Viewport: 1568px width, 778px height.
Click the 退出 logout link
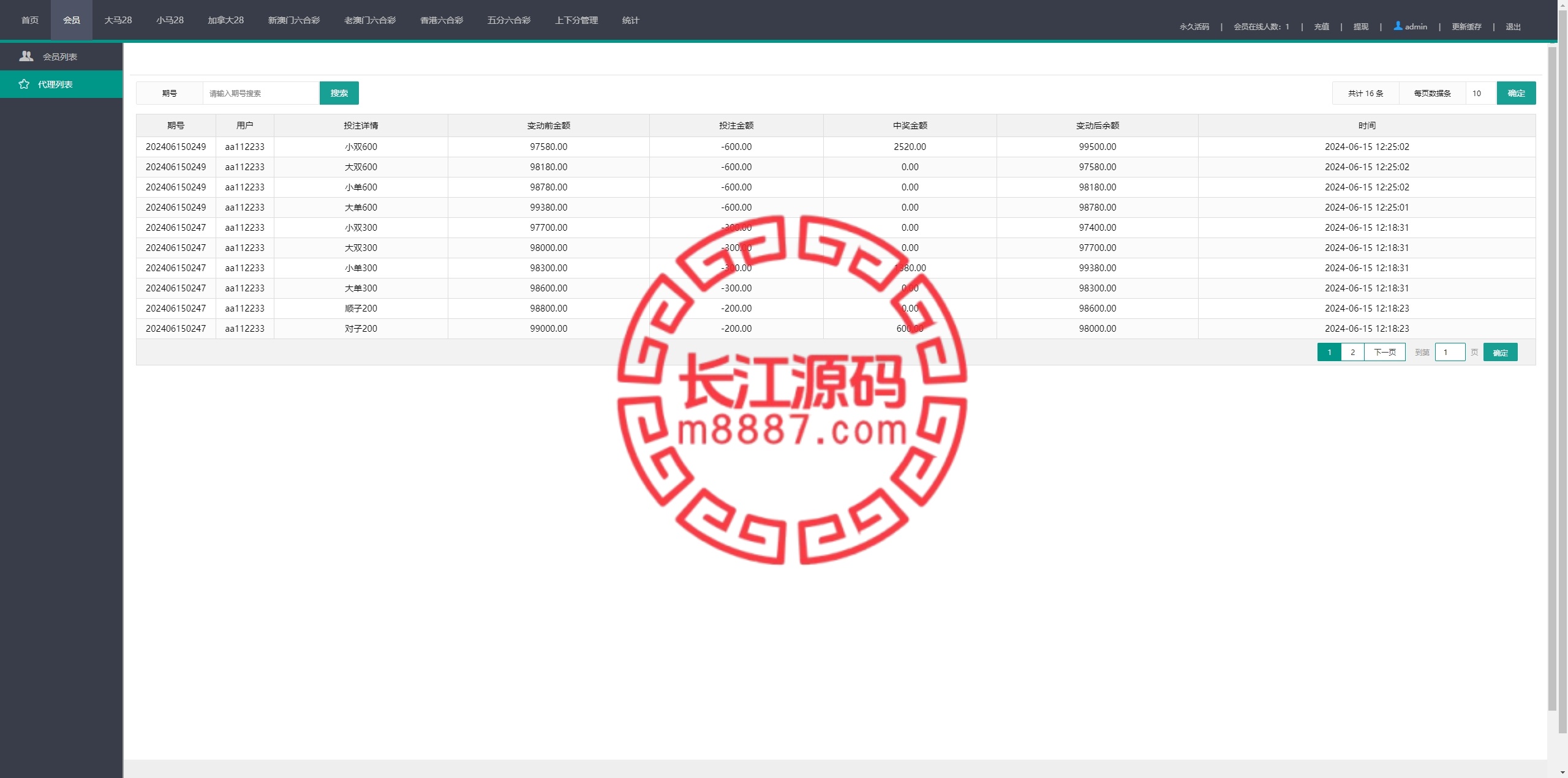(x=1513, y=26)
